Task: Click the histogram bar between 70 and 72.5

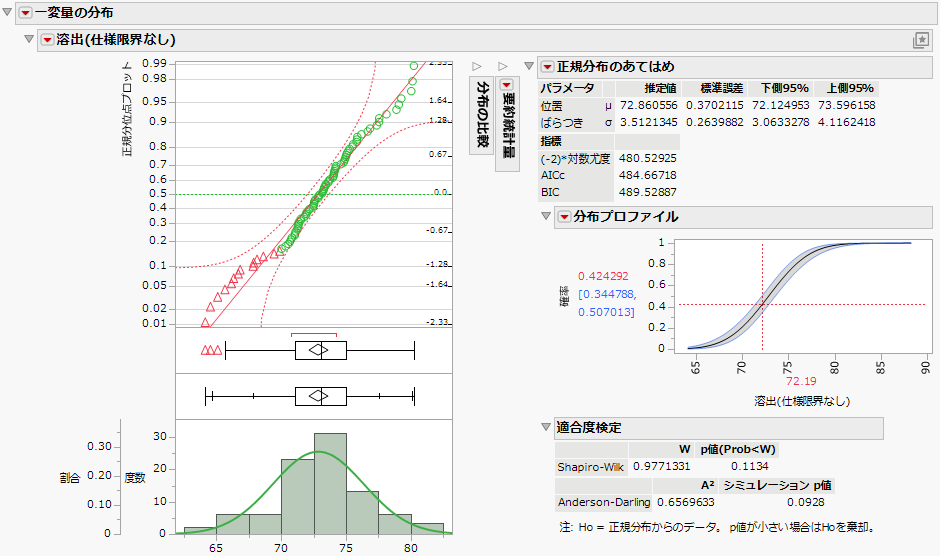Action: pos(298,497)
